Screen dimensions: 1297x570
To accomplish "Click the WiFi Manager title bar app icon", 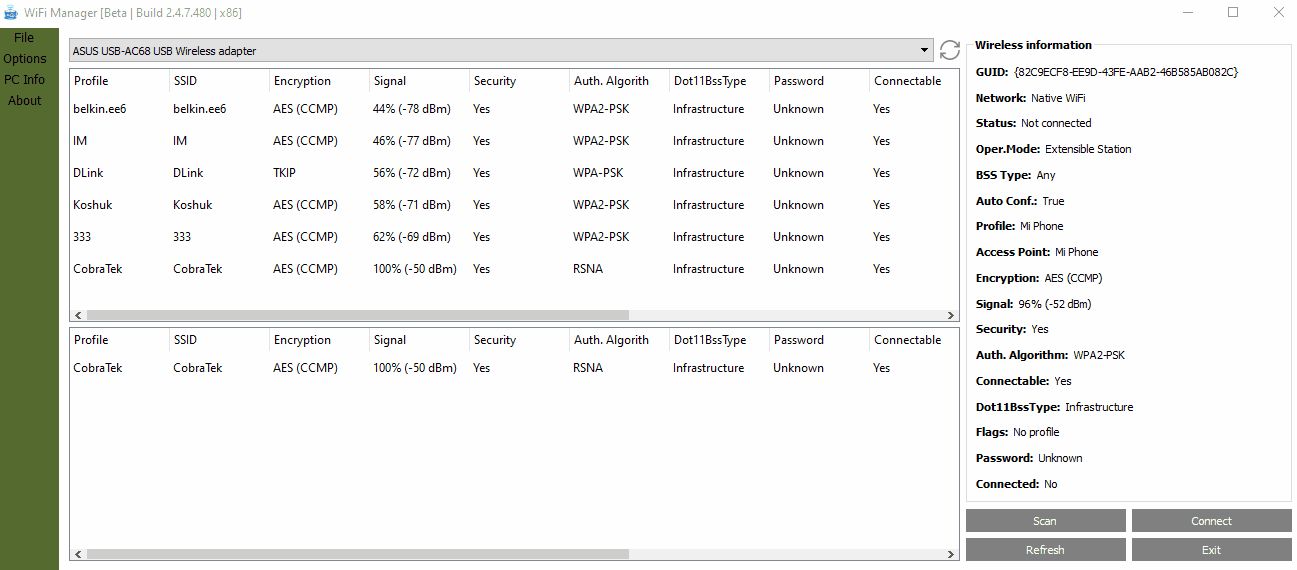I will coord(12,13).
